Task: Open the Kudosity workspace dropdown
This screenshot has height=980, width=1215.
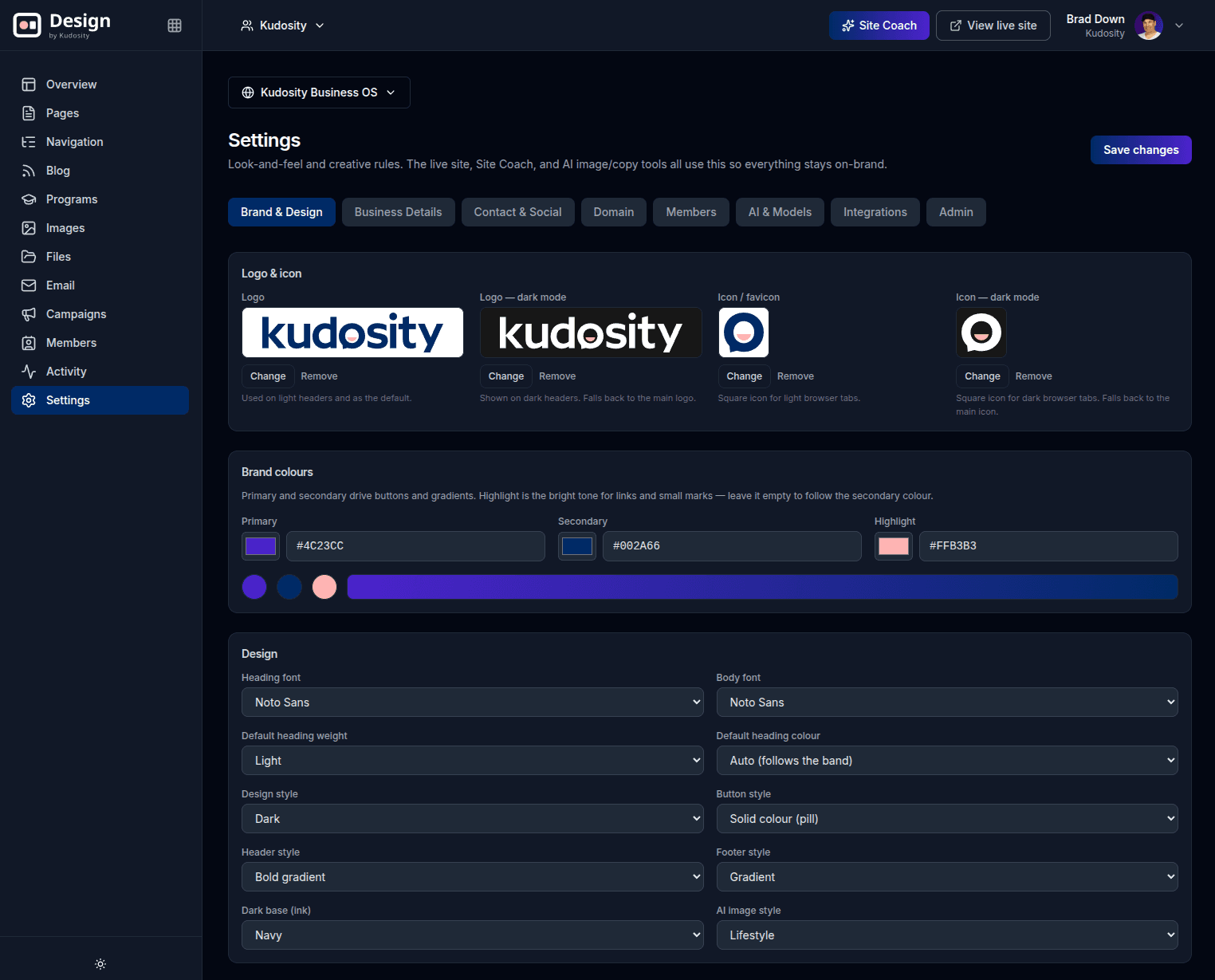Action: pos(282,26)
